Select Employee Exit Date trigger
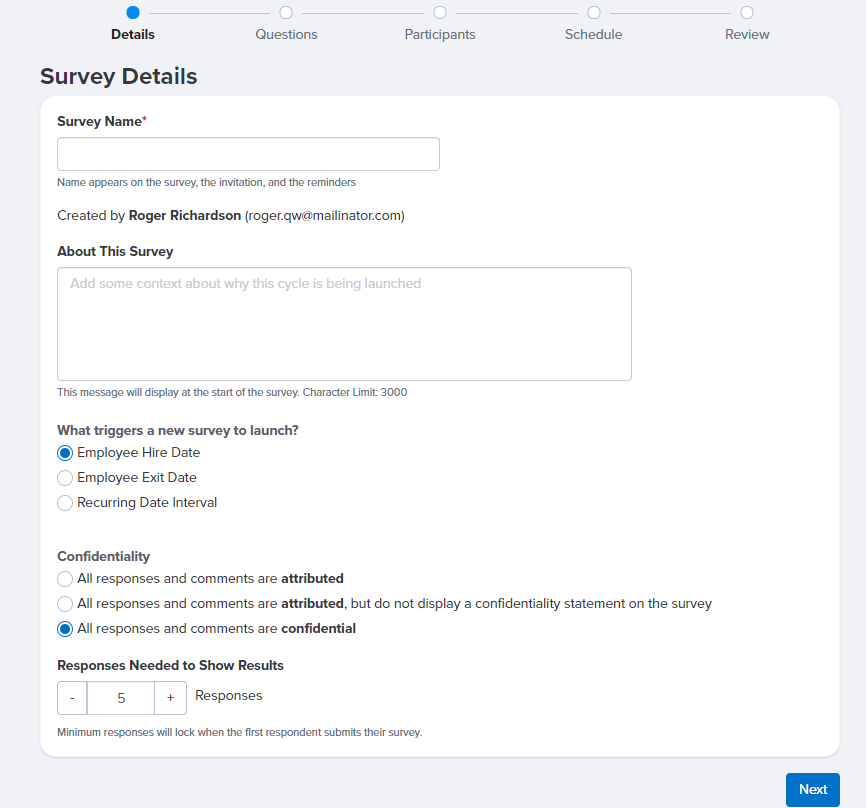Screen dimensions: 866x808 [65, 477]
